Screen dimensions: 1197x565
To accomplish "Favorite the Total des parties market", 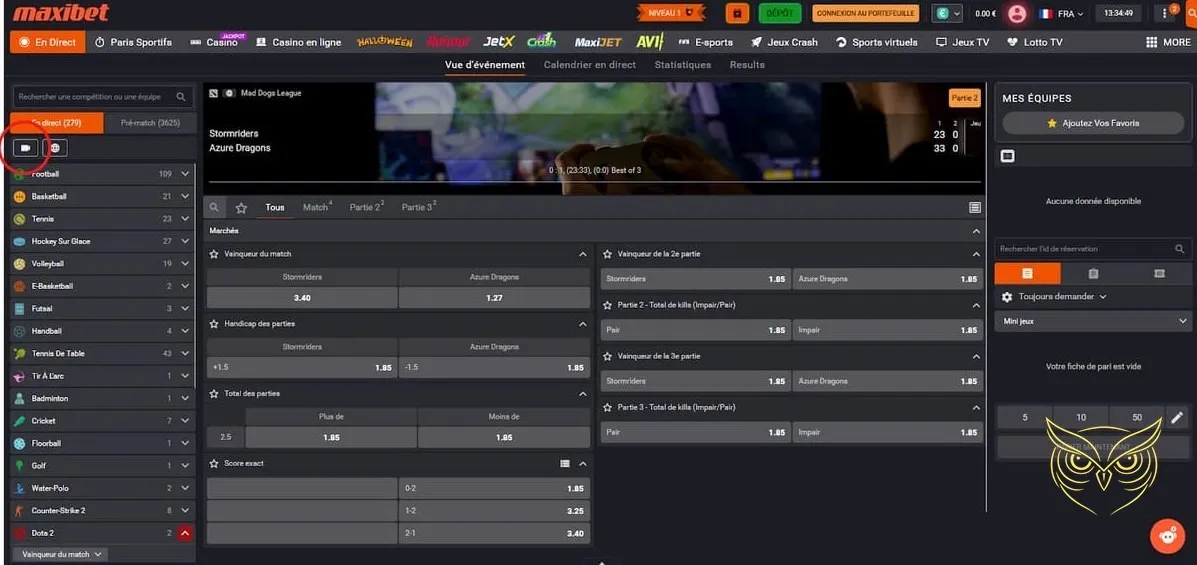I will pos(215,393).
